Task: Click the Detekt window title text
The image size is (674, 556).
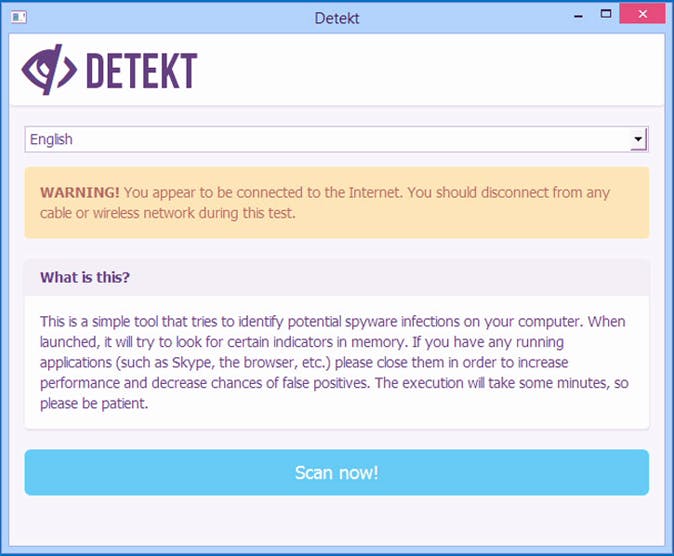Action: pyautogui.click(x=337, y=18)
